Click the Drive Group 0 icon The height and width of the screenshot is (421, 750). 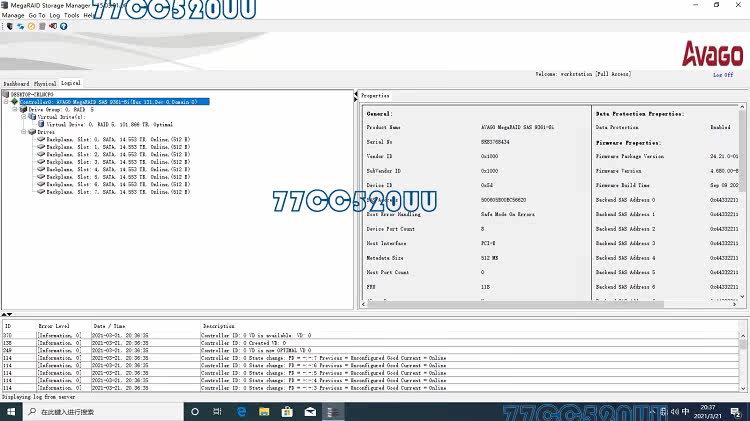pos(23,109)
